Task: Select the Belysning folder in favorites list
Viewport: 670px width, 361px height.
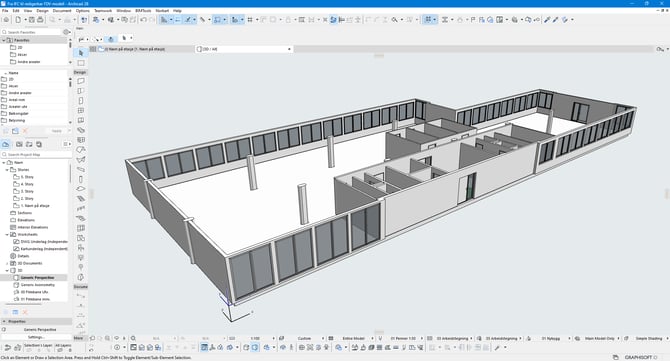Action: coord(17,120)
